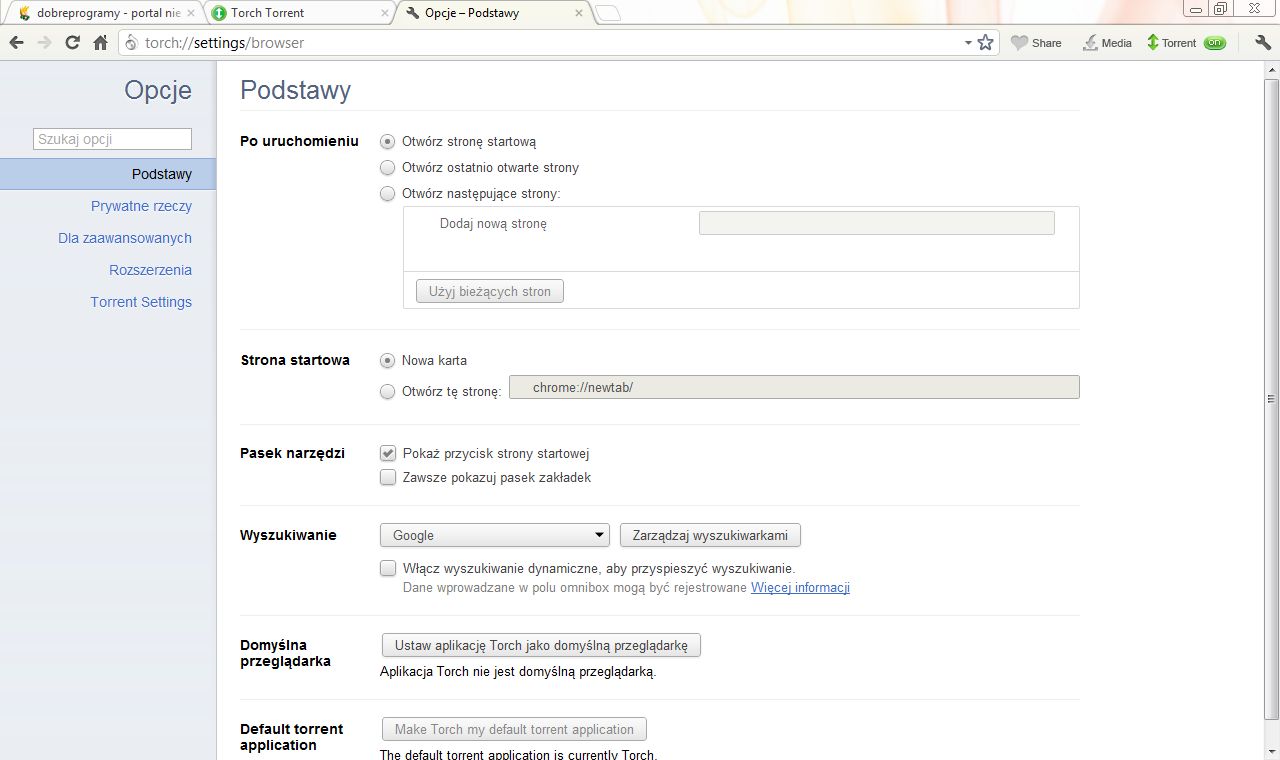Open the Torrent toolbar button
The image size is (1280, 760).
pos(1171,43)
